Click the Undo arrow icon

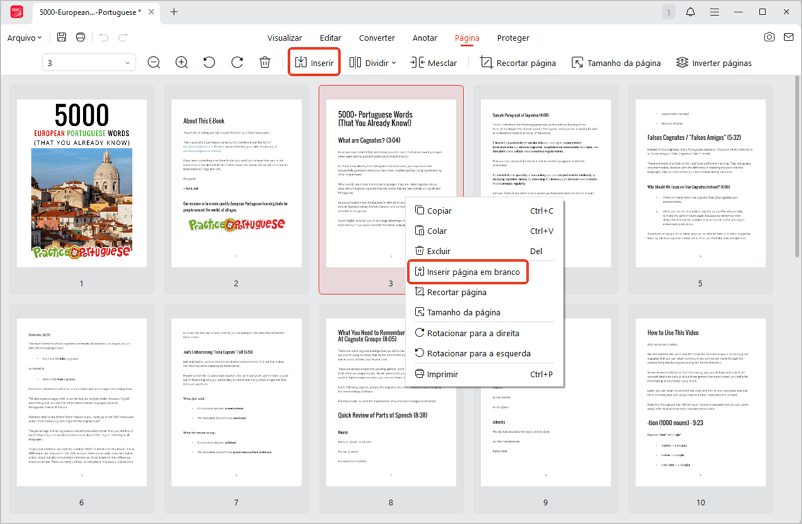click(104, 37)
